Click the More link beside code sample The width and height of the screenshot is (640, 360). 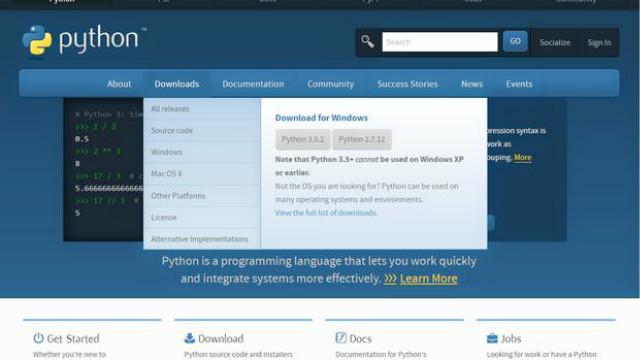coord(523,158)
